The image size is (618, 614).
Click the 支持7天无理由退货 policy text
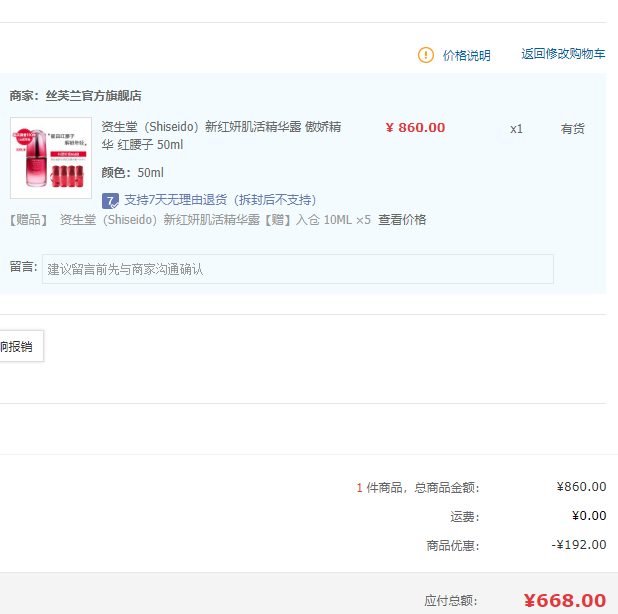click(220, 200)
